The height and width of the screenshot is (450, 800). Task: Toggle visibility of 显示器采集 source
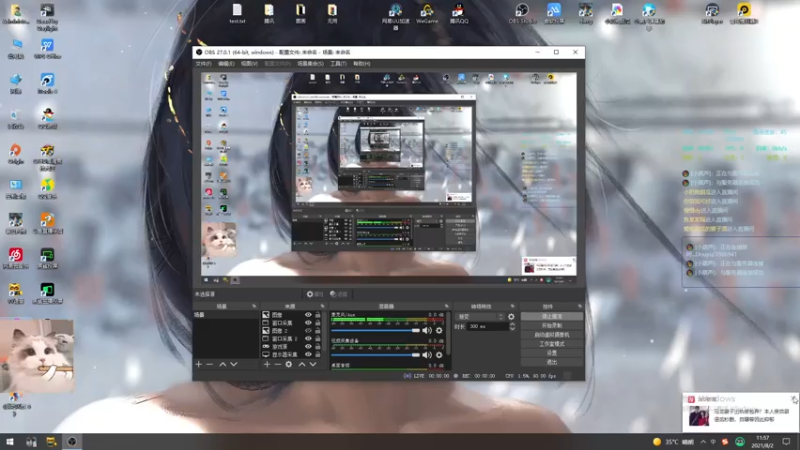[x=308, y=354]
